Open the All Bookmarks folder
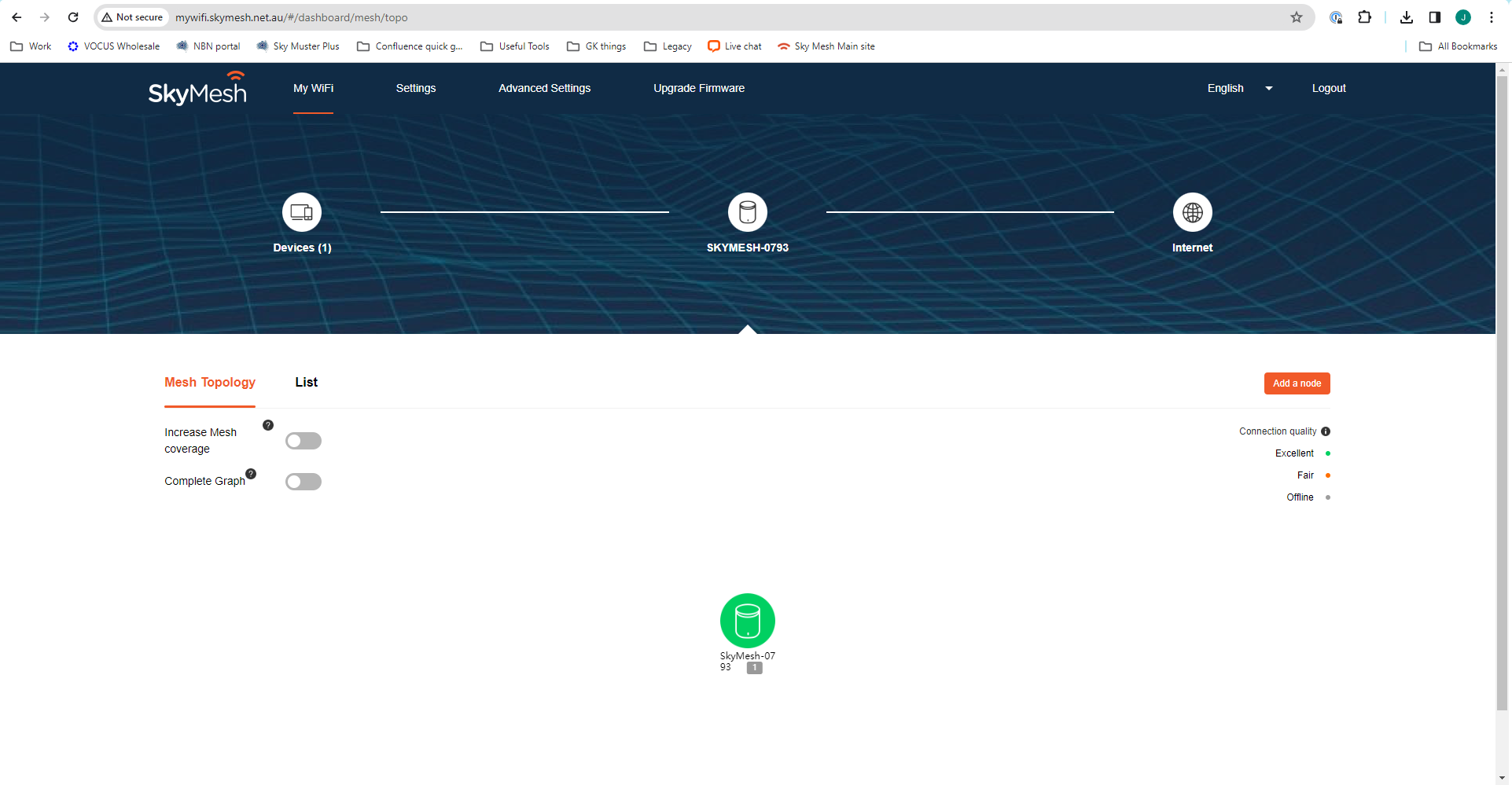 click(1458, 46)
